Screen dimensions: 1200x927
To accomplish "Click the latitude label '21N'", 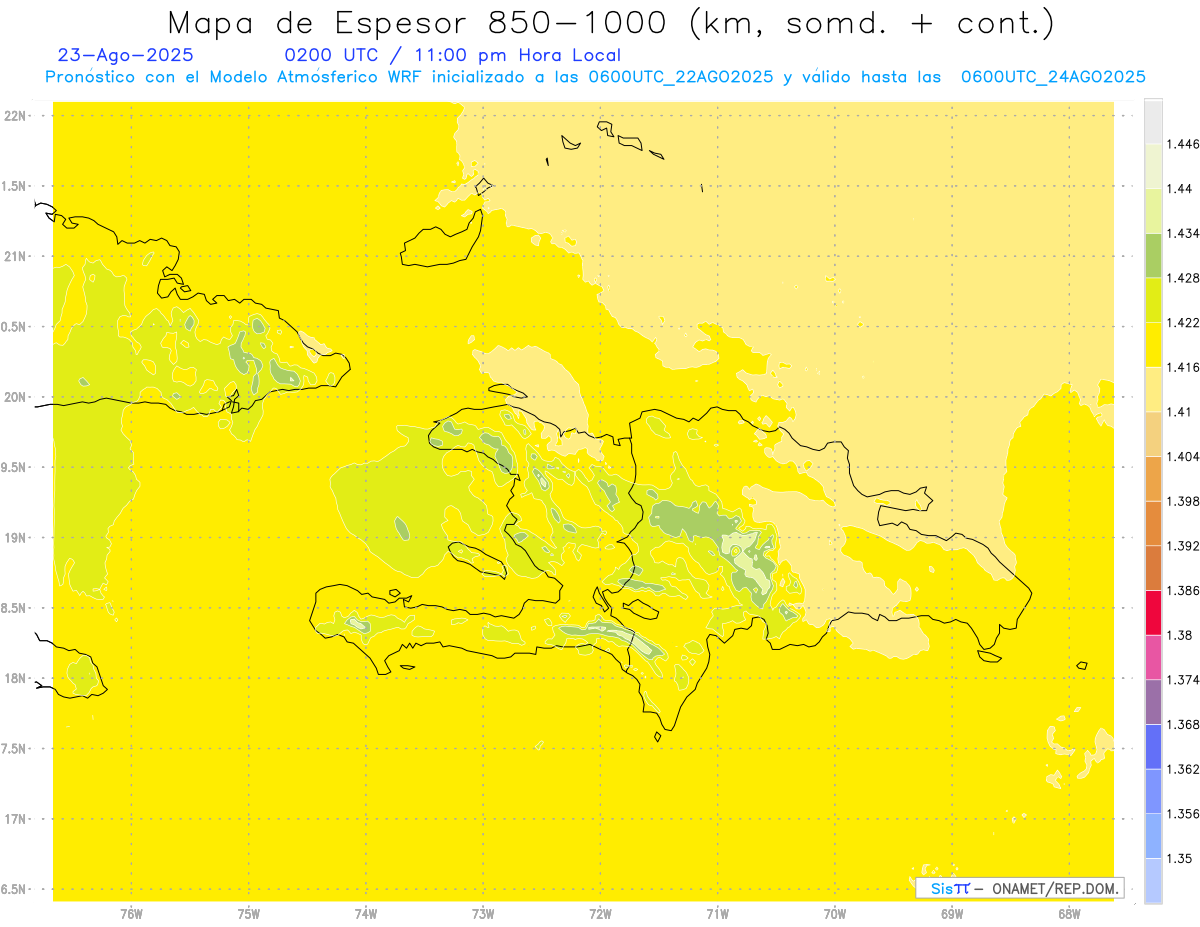I will [15, 256].
